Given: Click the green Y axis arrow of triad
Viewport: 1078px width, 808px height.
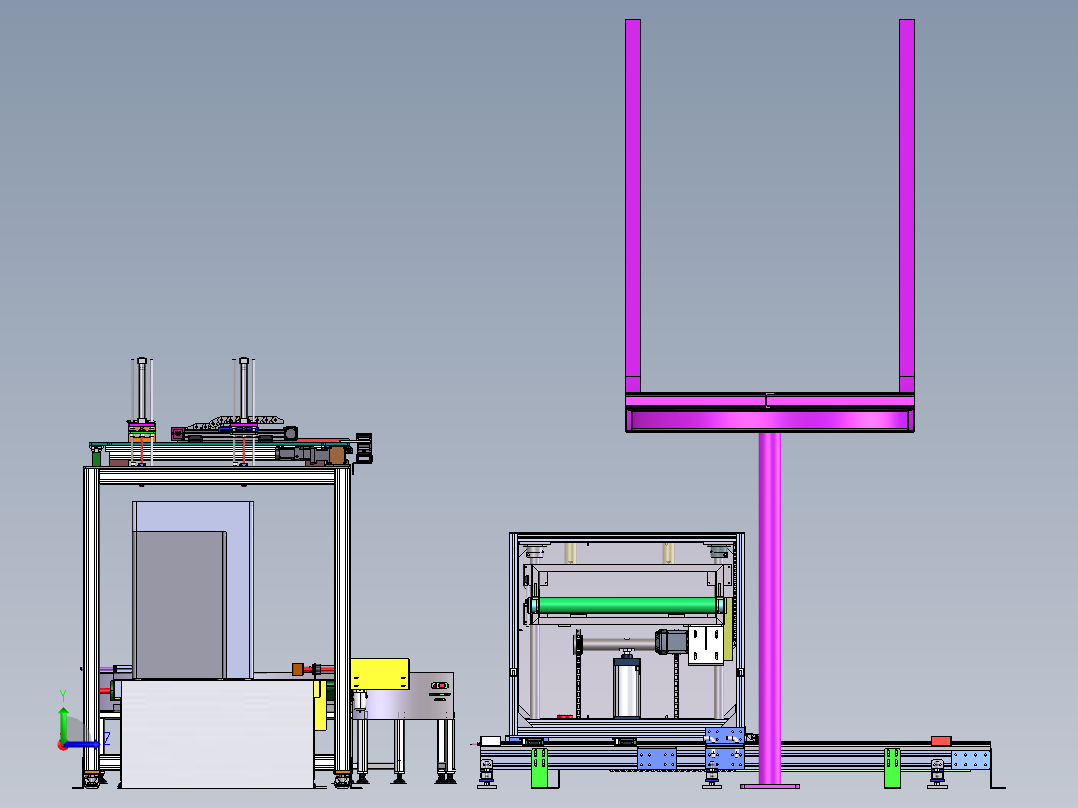Looking at the screenshot, I should coord(63,723).
